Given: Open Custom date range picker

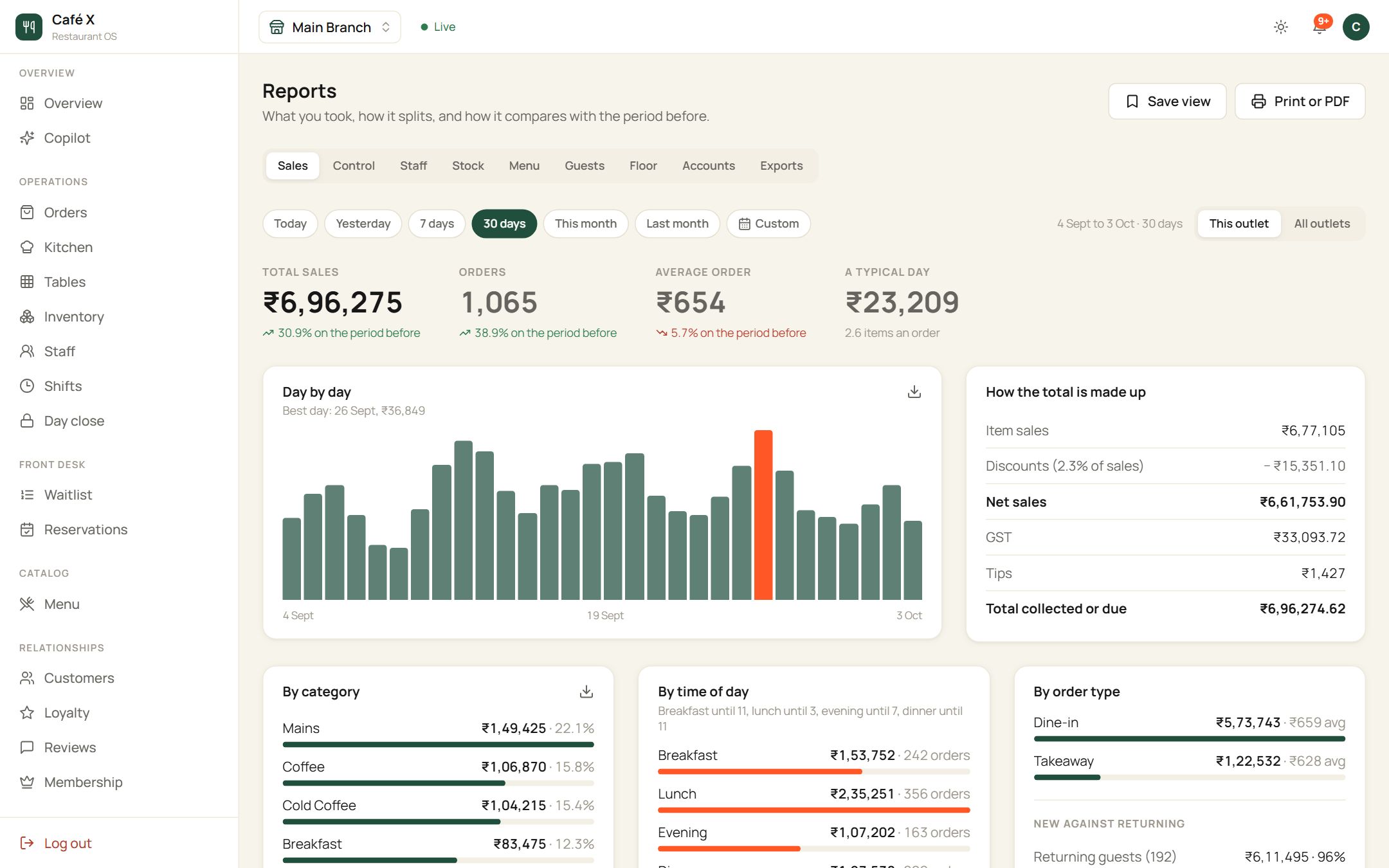Looking at the screenshot, I should (x=768, y=224).
